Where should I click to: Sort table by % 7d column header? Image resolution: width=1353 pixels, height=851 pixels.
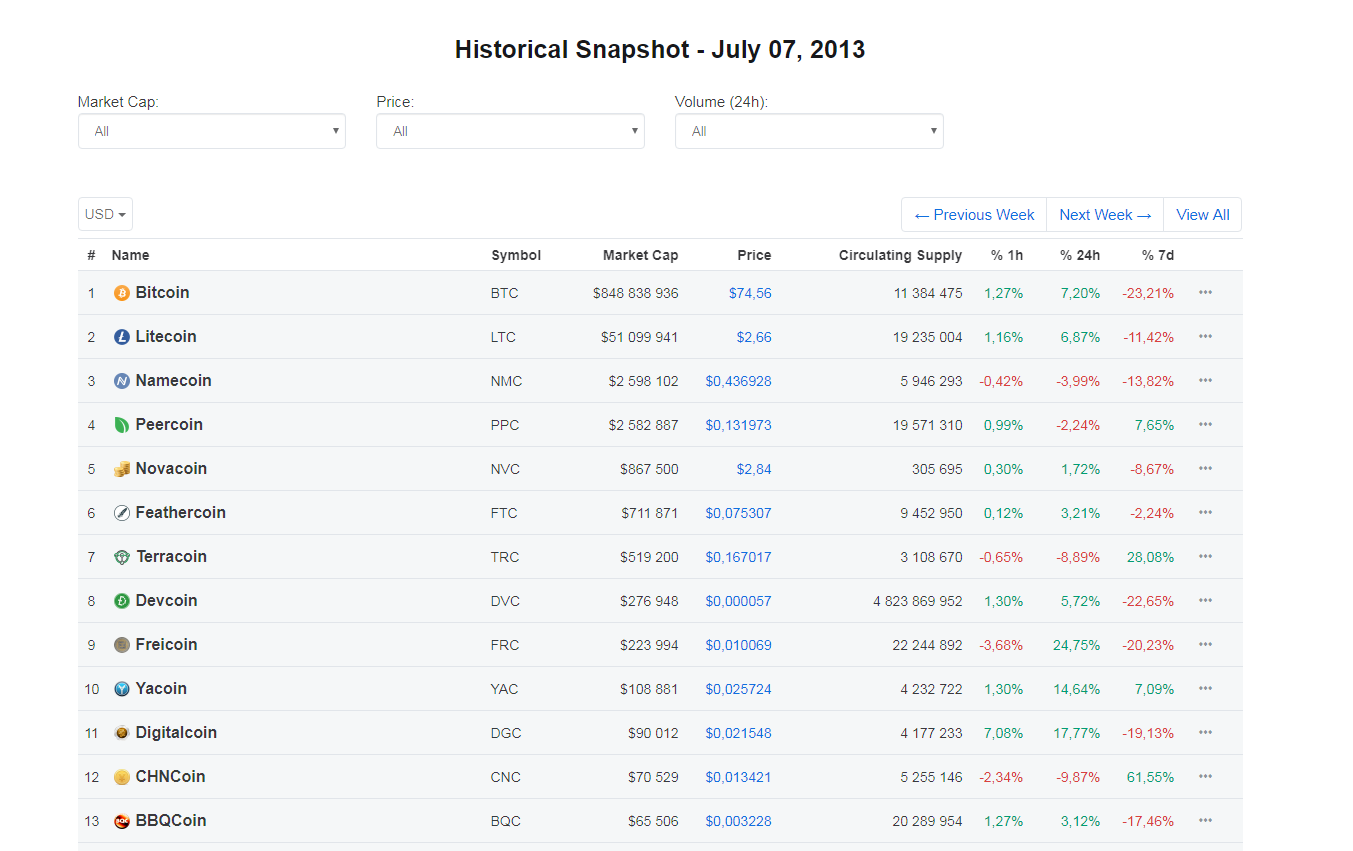pyautogui.click(x=1158, y=255)
